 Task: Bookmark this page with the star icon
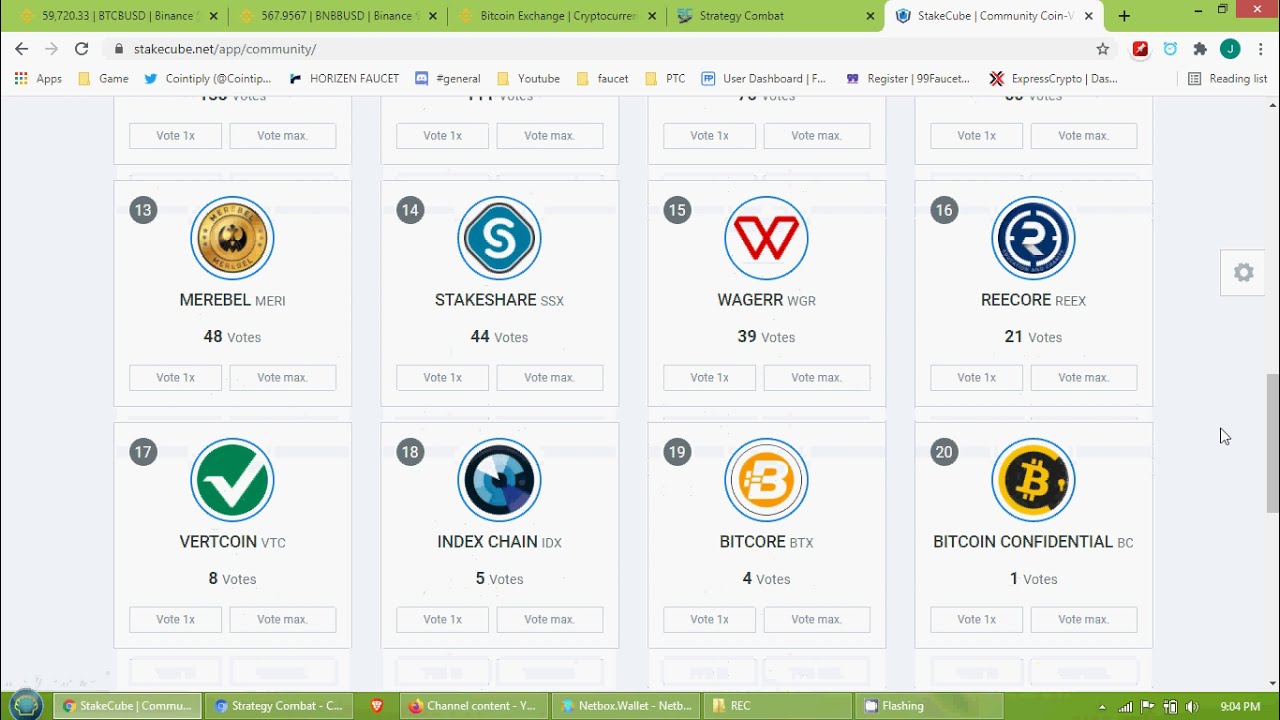point(1103,49)
